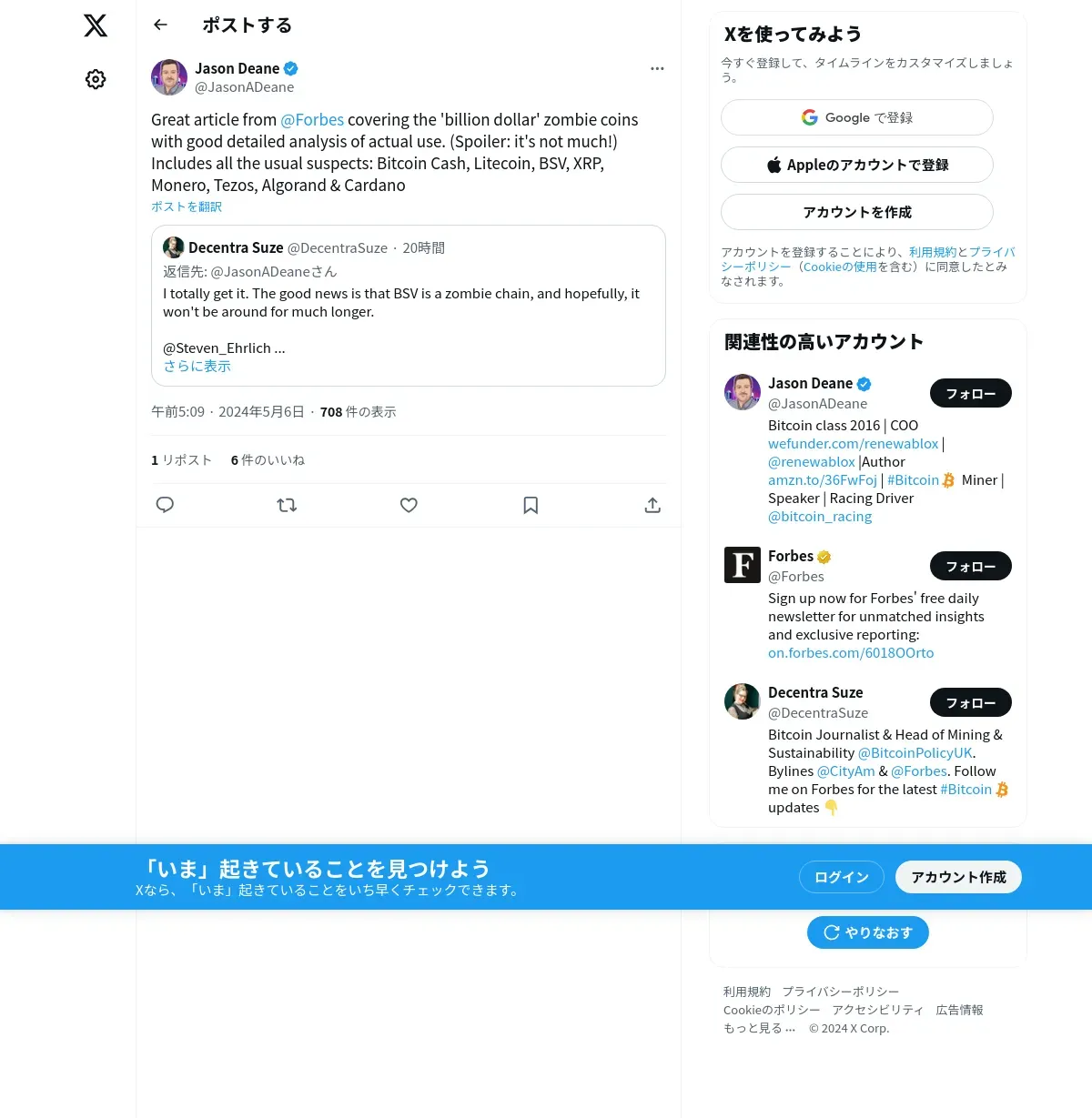Sign up with Google で登録 button
The width and height of the screenshot is (1092, 1118).
tap(857, 117)
